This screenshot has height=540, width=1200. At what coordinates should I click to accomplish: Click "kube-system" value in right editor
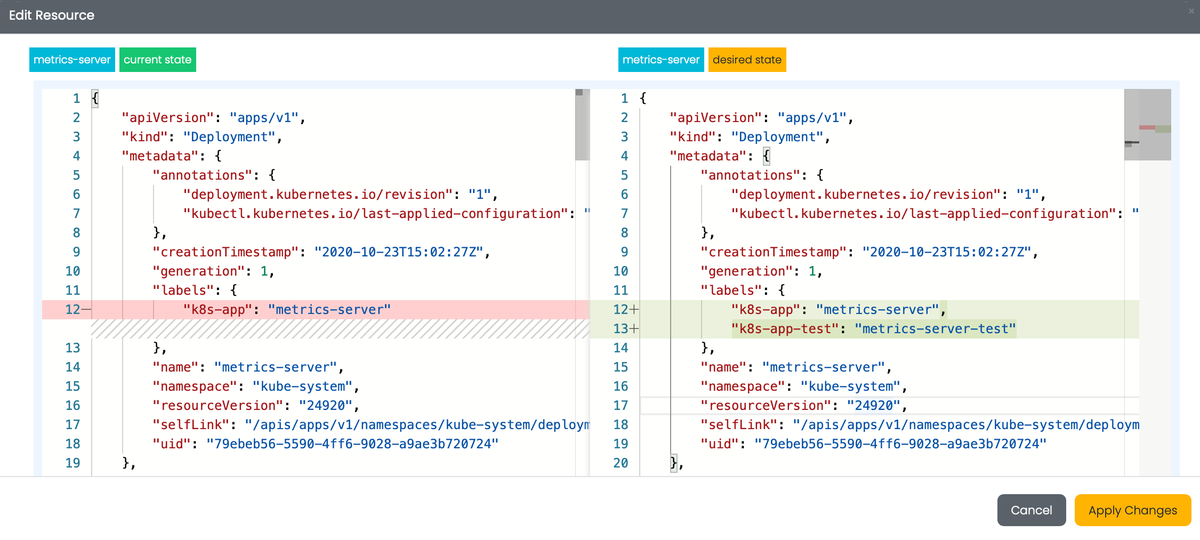tap(850, 386)
